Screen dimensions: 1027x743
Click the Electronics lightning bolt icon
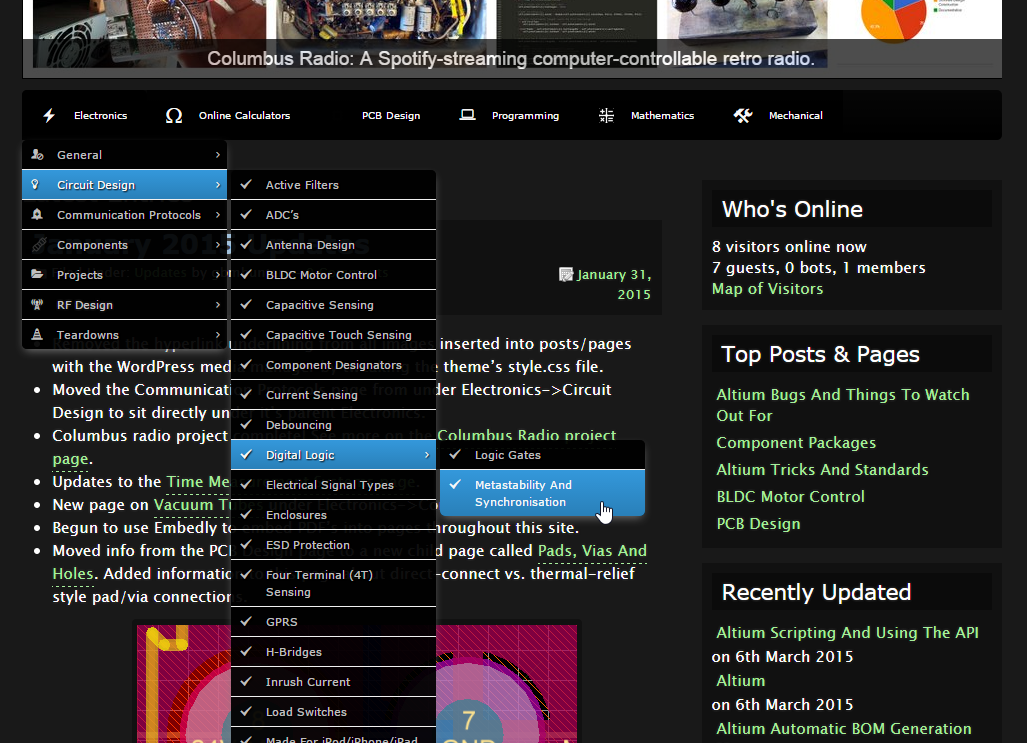pyautogui.click(x=49, y=116)
